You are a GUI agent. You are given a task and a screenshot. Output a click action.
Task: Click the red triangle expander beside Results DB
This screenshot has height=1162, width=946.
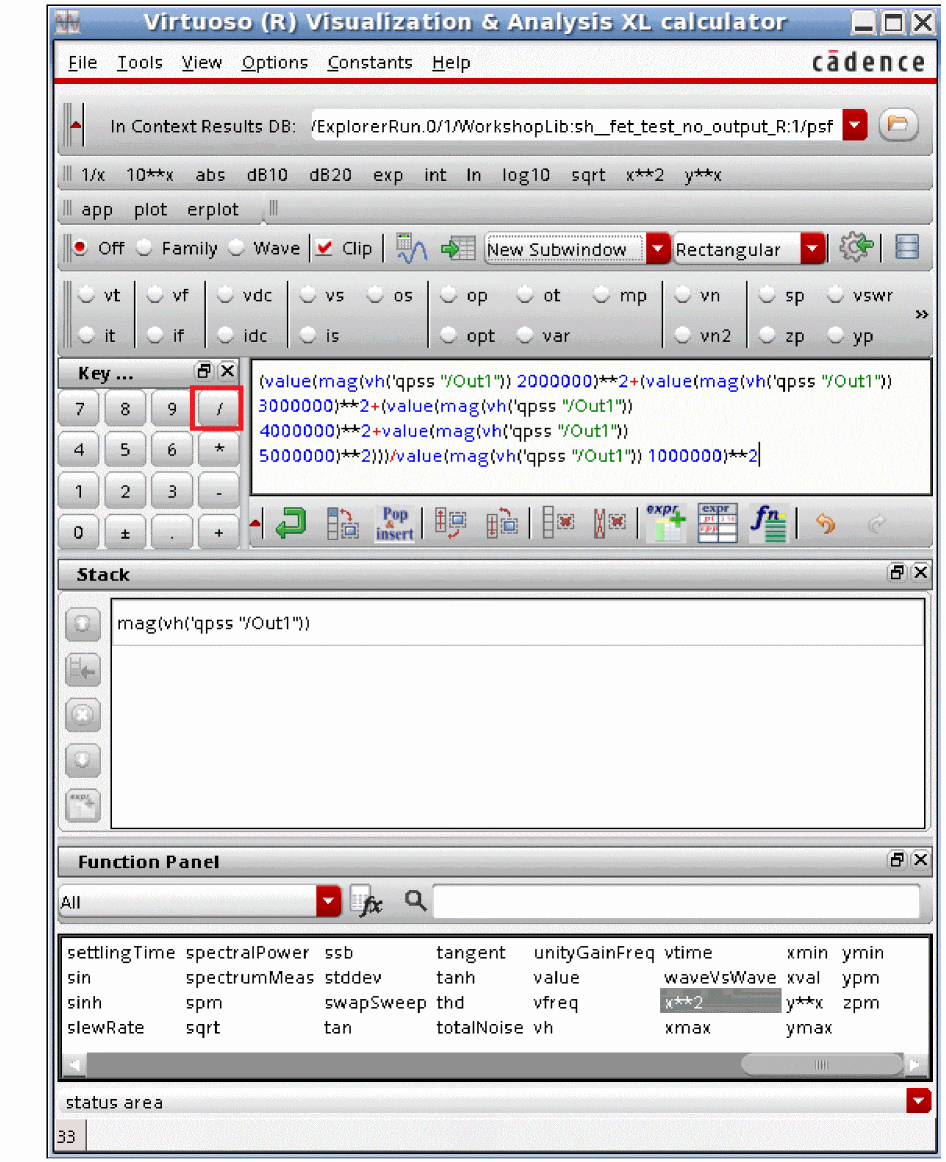pyautogui.click(x=75, y=124)
